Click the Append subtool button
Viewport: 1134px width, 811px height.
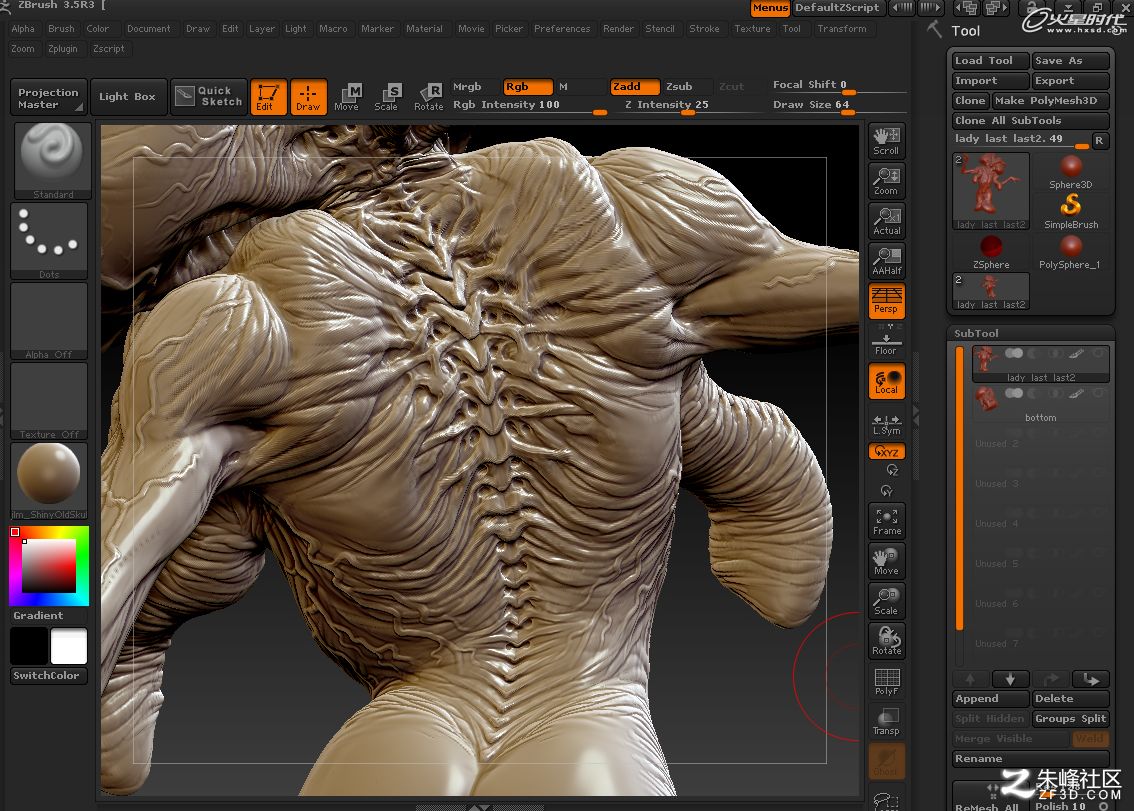[991, 699]
